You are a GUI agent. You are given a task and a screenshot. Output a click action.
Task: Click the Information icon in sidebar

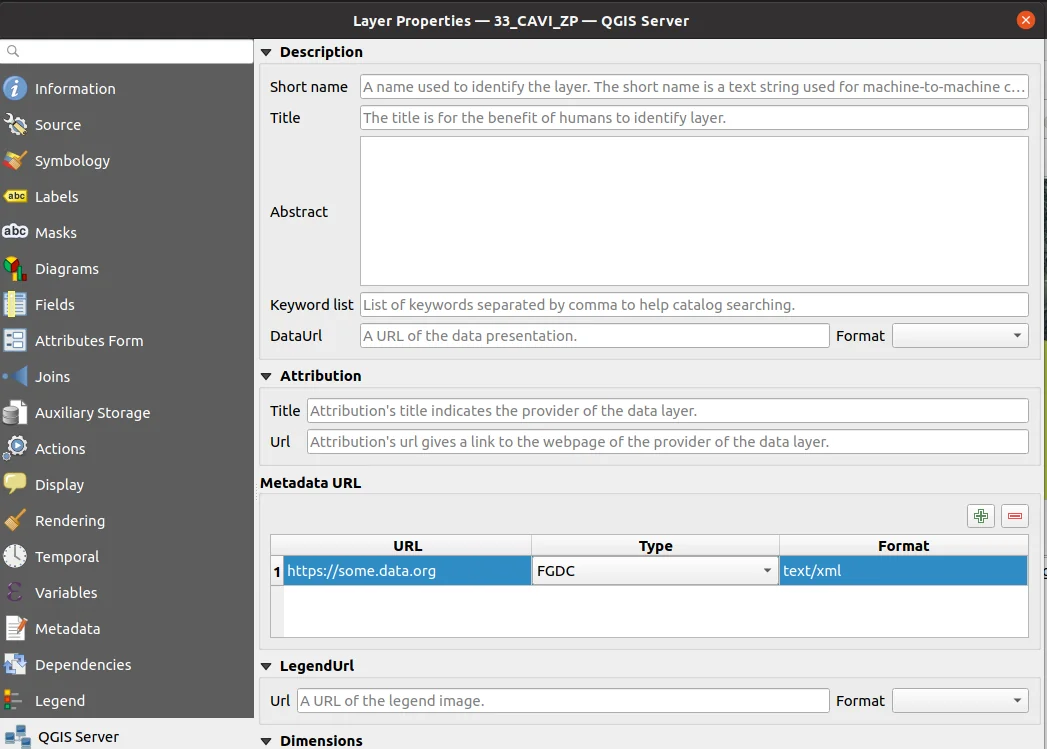15,89
